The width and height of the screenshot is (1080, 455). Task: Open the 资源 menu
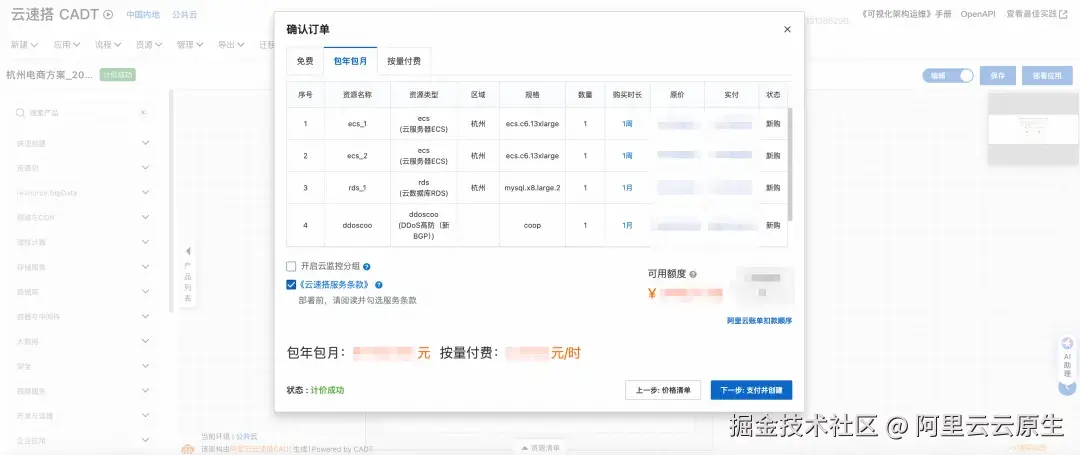click(149, 45)
